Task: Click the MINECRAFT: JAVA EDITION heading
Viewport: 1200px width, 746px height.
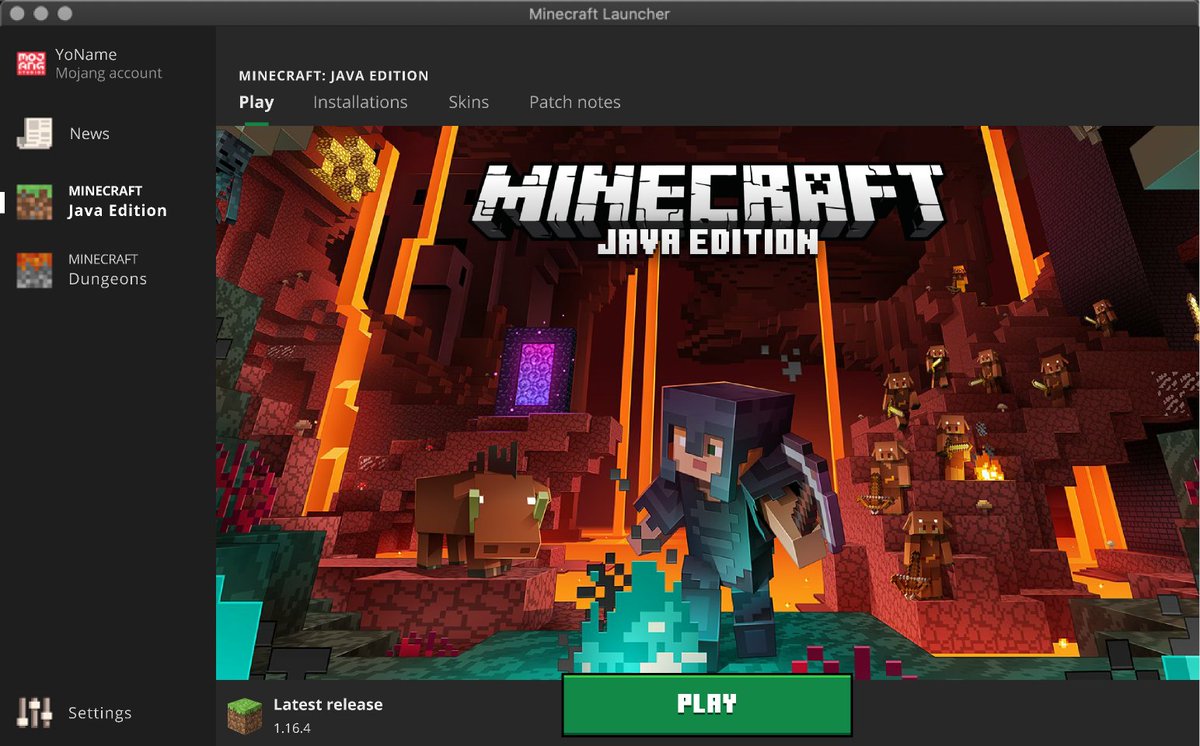Action: (334, 76)
